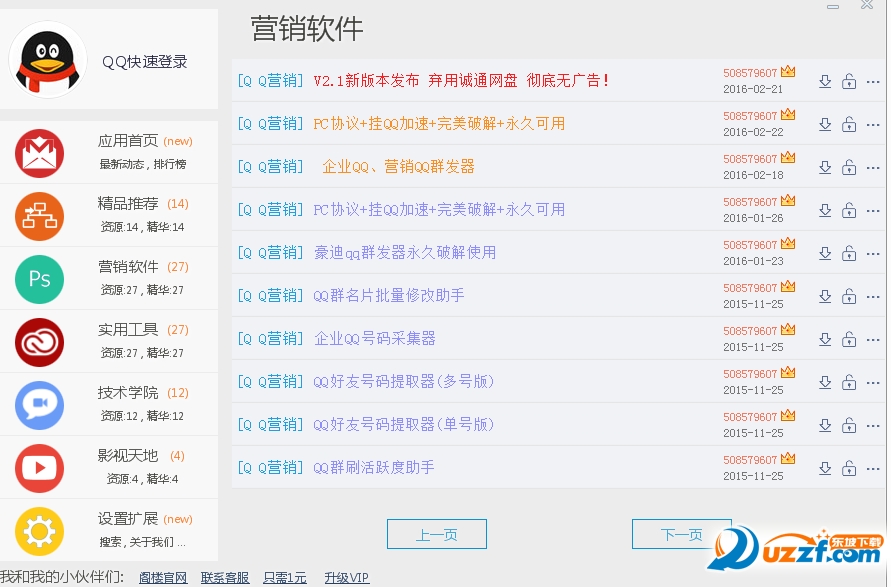The width and height of the screenshot is (891, 587).
Task: Click lock icon on QQ好友号码提取器(单号版) row
Action: [849, 425]
